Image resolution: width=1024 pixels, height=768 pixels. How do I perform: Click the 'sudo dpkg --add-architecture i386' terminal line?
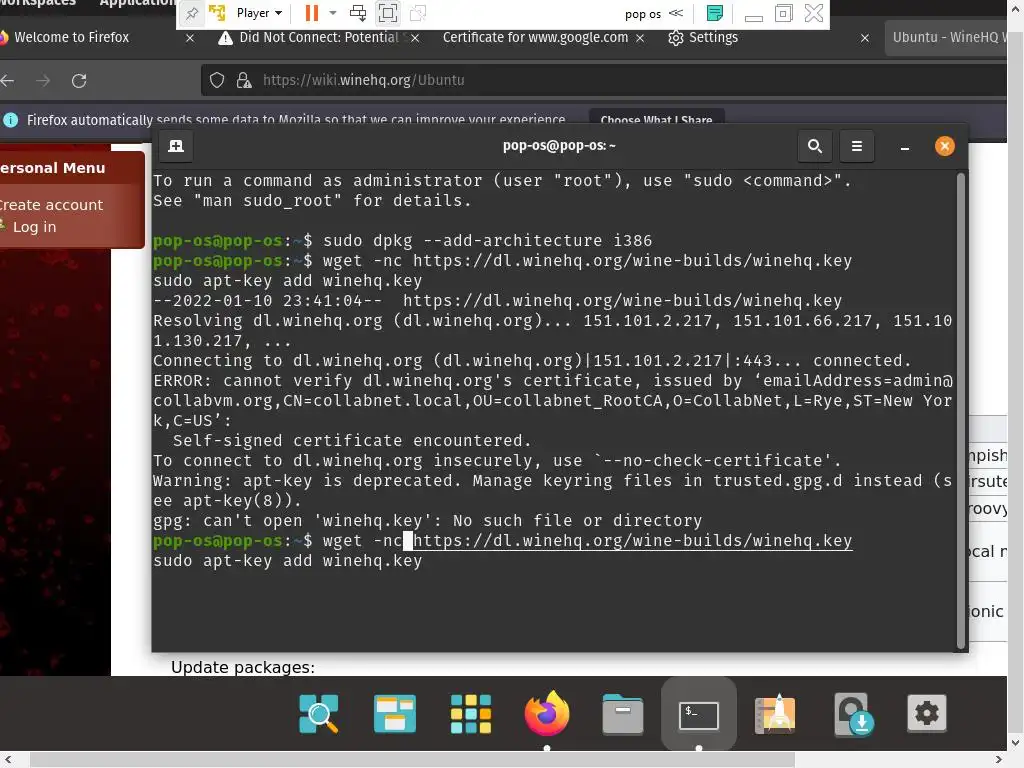[x=488, y=240]
